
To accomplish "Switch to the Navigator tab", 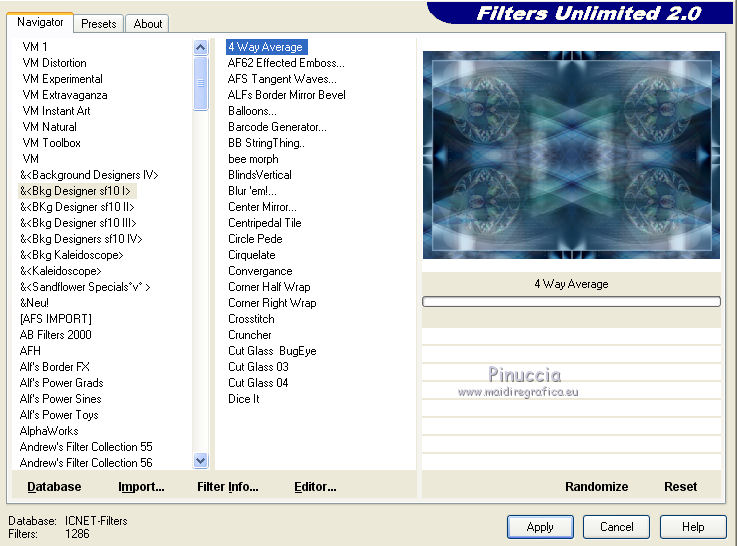I will [x=40, y=22].
